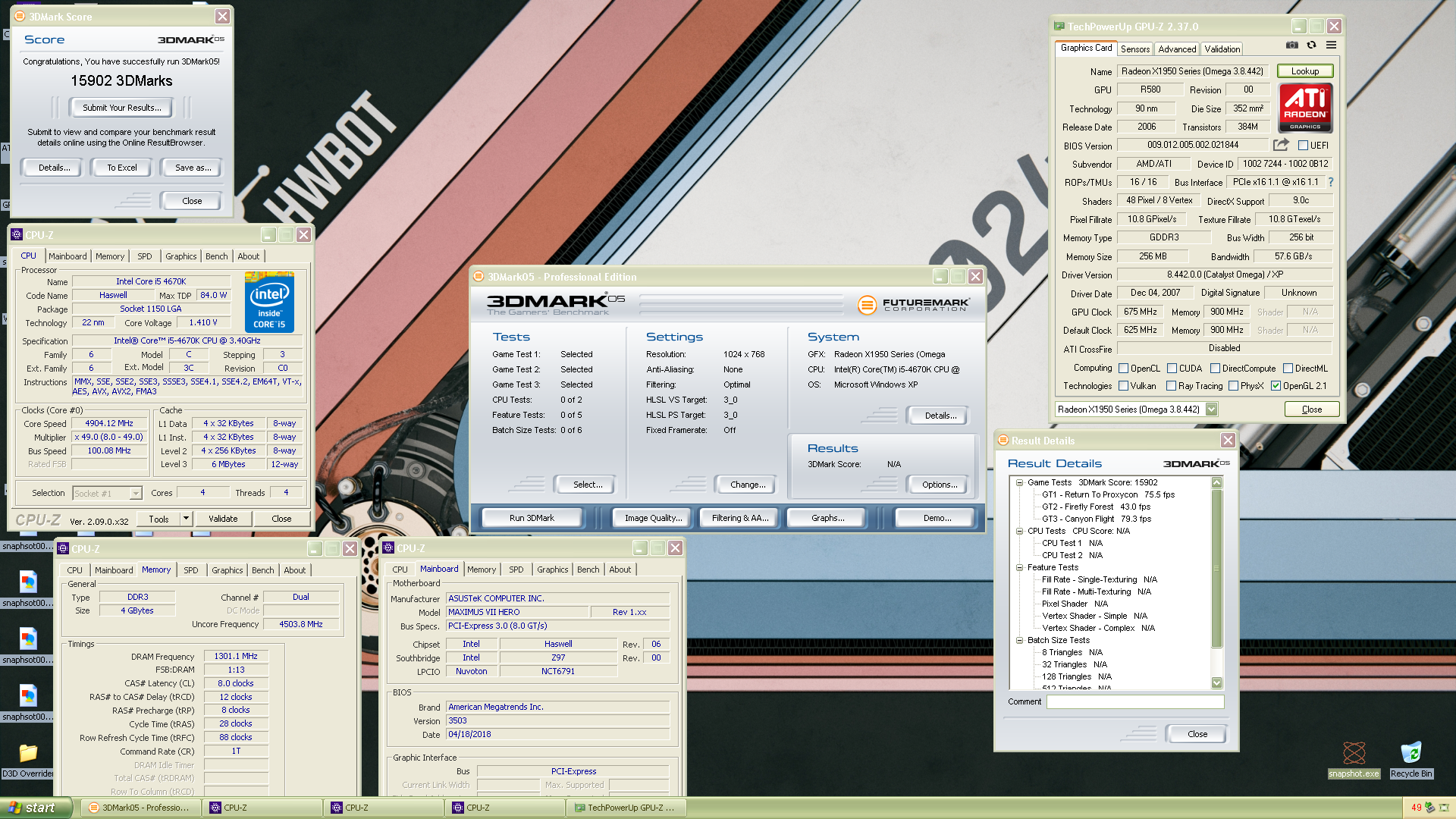Click Result Details scrollbar down arrow
Image resolution: width=1456 pixels, height=819 pixels.
point(1217,682)
